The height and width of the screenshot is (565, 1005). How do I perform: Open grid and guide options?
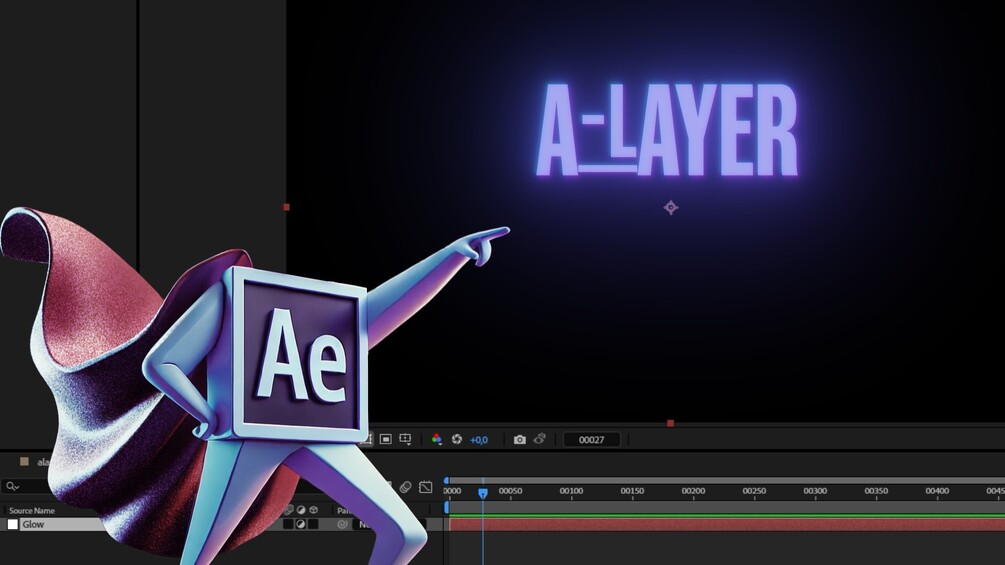tap(405, 439)
